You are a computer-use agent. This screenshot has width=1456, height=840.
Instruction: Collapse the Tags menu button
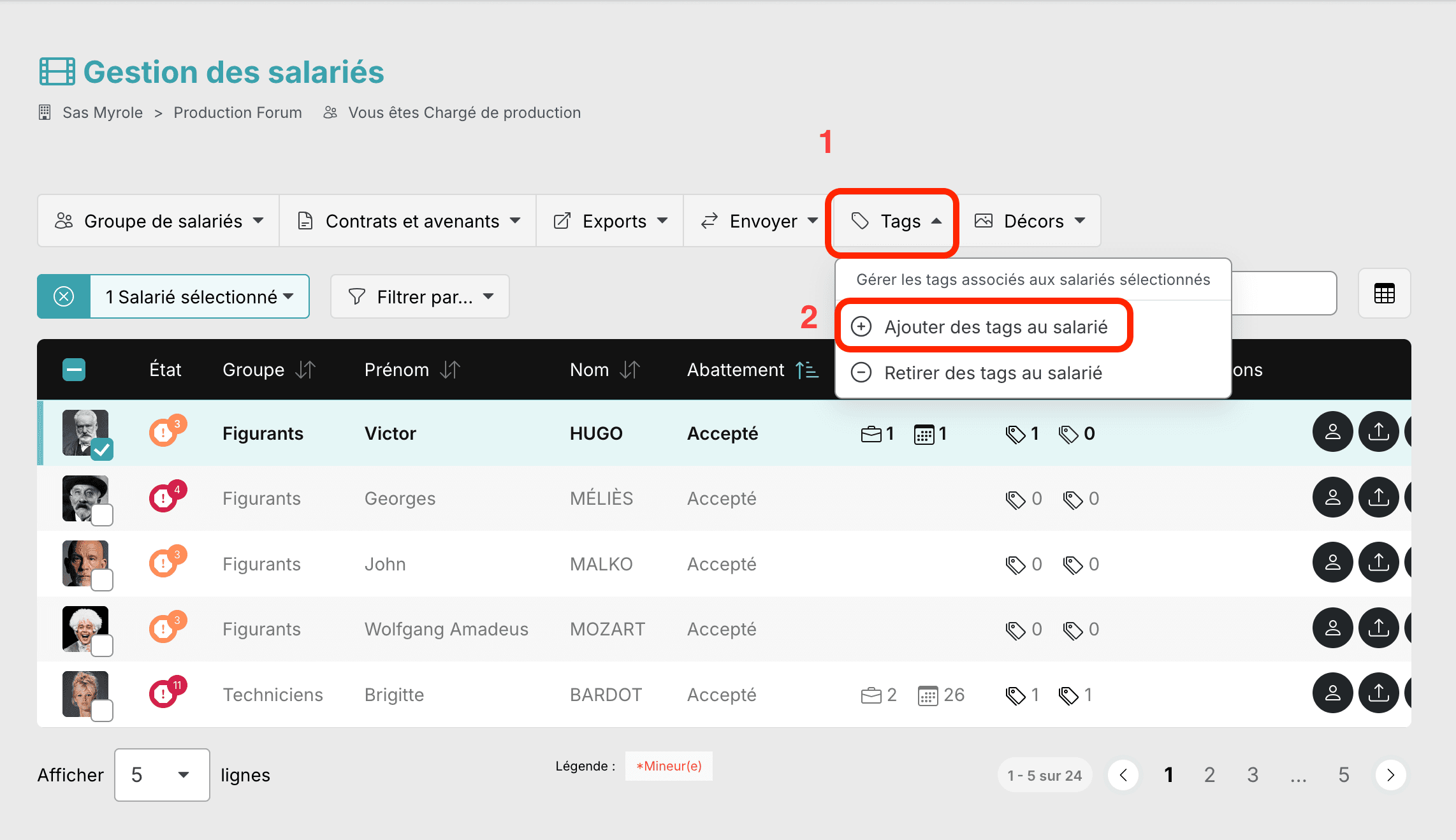[894, 221]
